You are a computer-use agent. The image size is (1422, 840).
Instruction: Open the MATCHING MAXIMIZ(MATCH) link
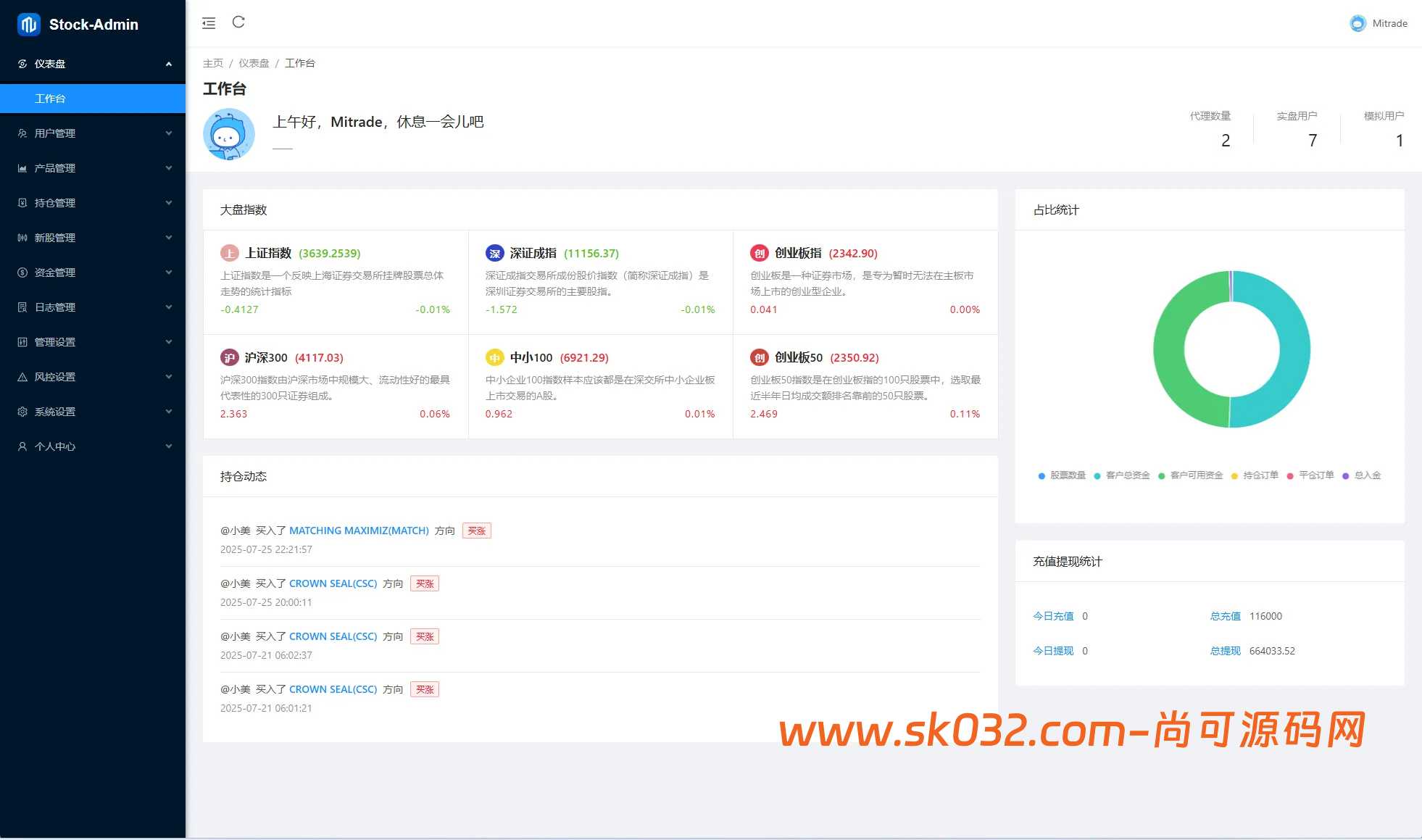tap(358, 530)
